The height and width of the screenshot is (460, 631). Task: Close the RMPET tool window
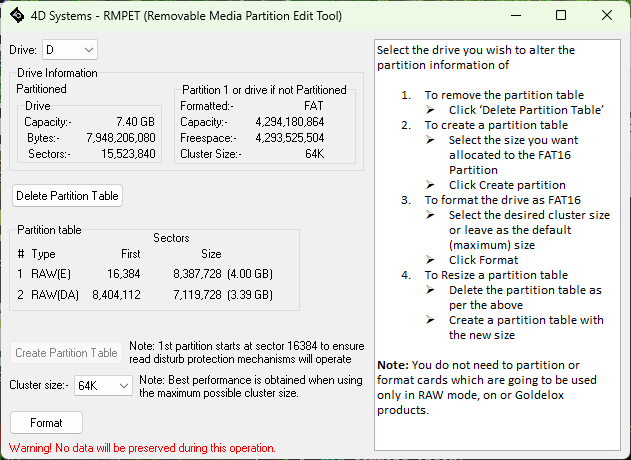607,16
